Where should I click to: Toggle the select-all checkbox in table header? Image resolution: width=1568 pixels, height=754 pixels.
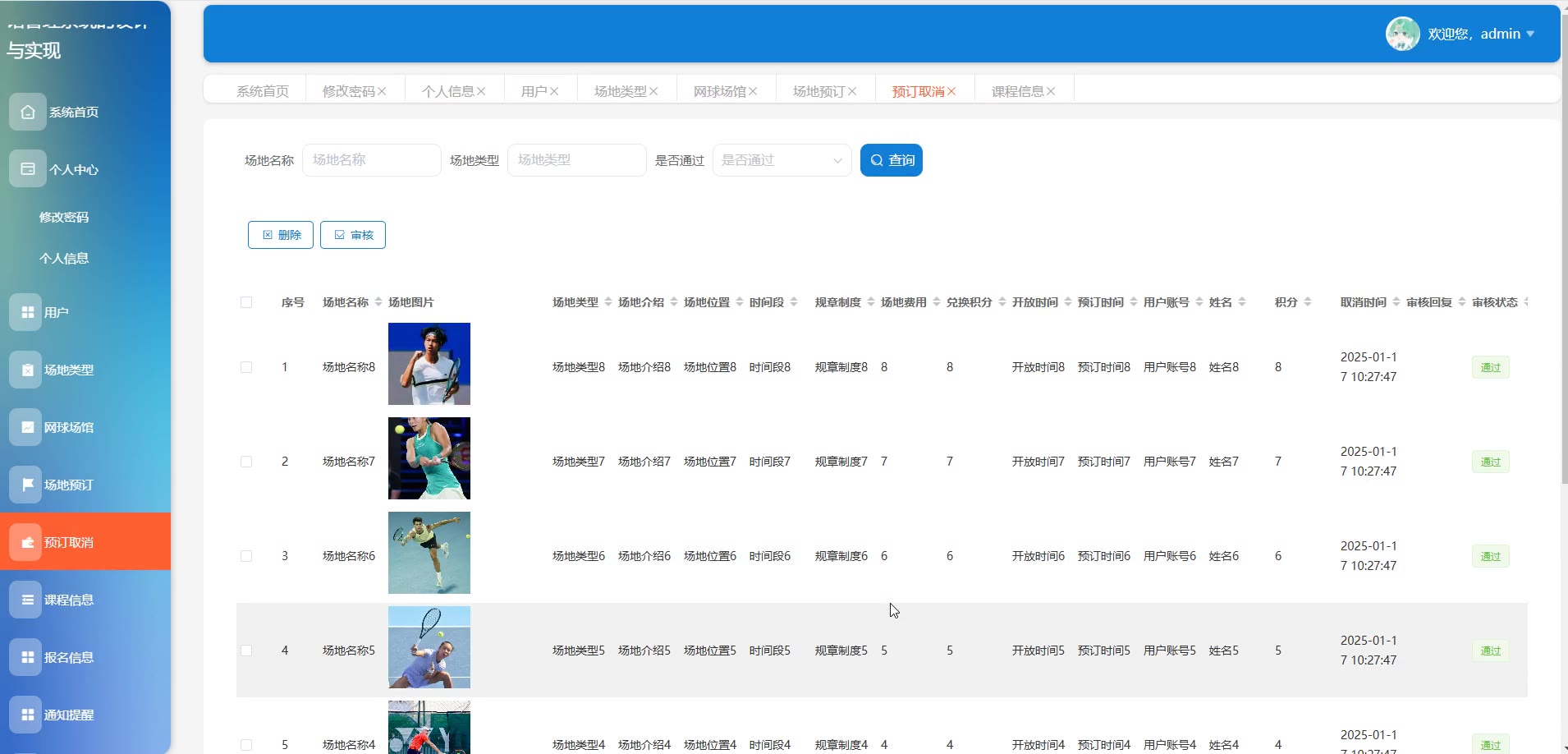coord(246,302)
